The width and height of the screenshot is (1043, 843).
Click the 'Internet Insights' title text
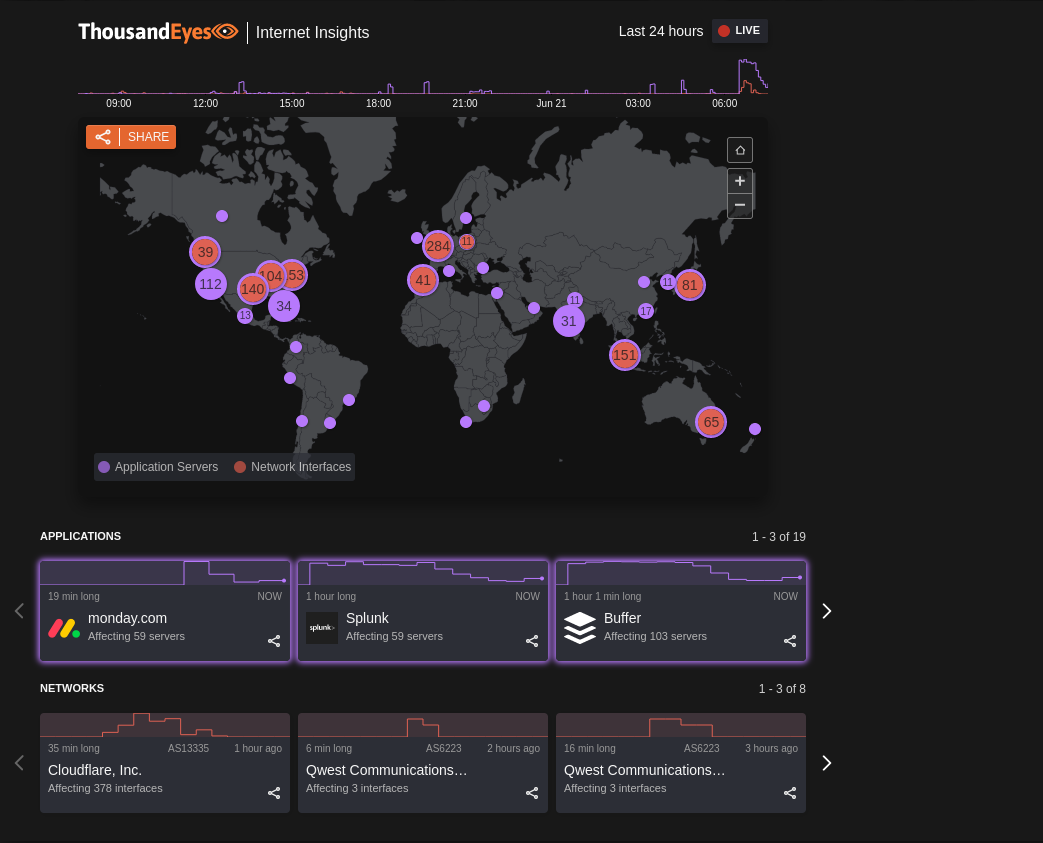tap(313, 33)
